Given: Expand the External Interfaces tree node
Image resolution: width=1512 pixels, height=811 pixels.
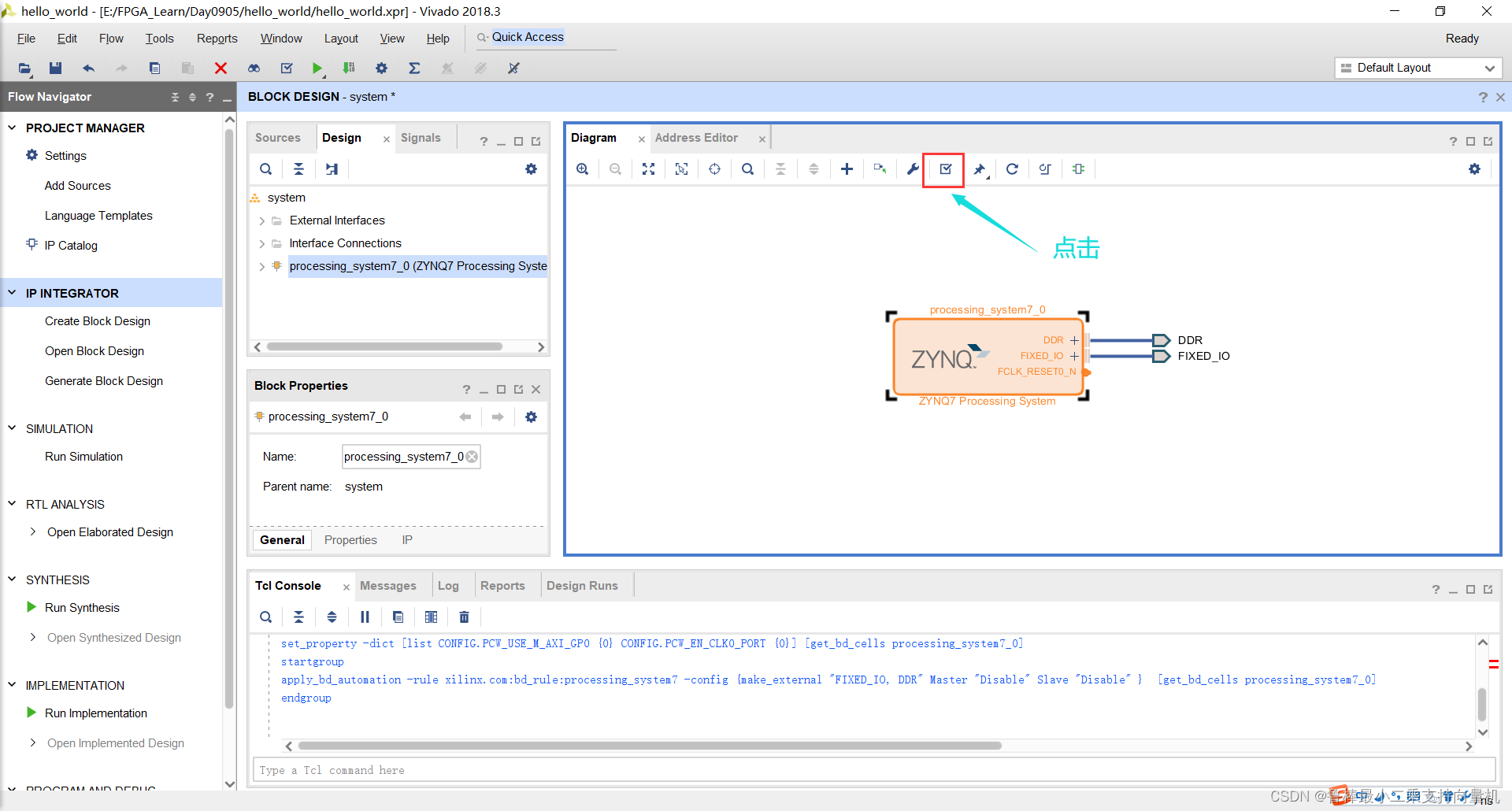Looking at the screenshot, I should point(261,221).
